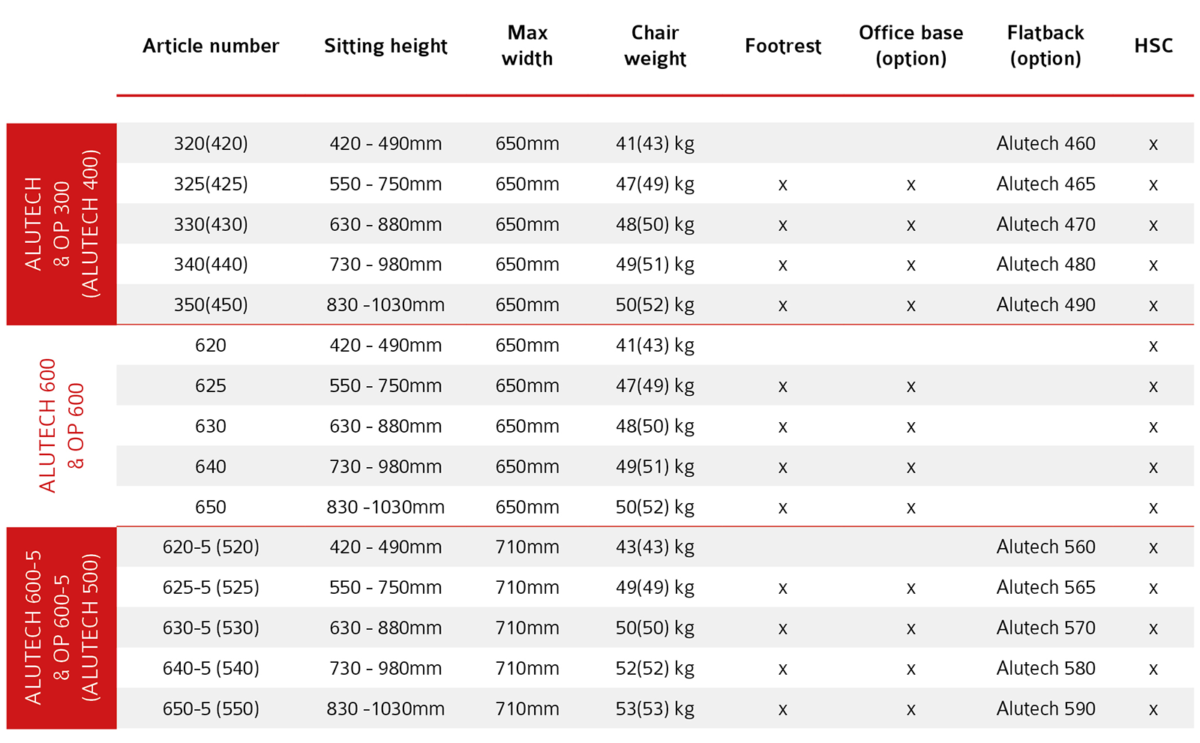This screenshot has width=1200, height=743.
Task: Select the Chair weight header
Action: click(655, 46)
